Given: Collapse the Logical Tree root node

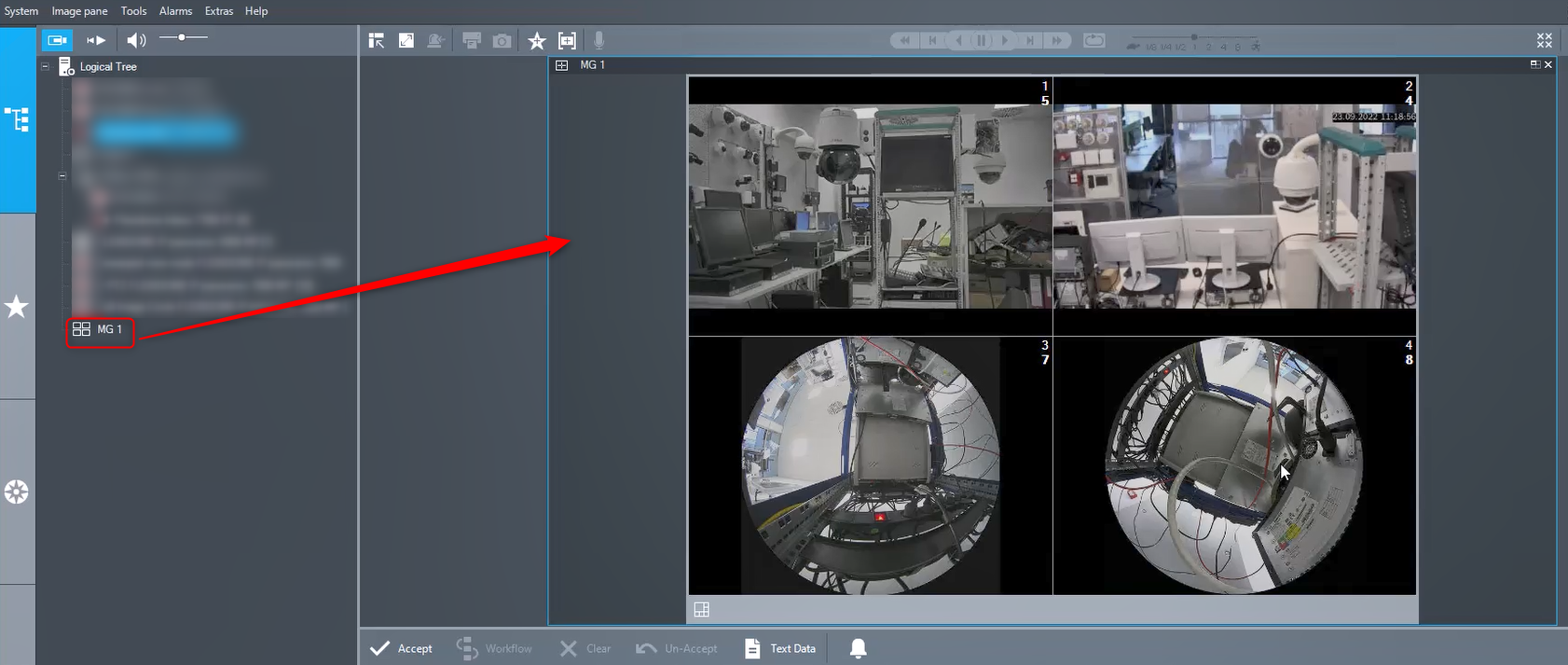Looking at the screenshot, I should pos(45,66).
